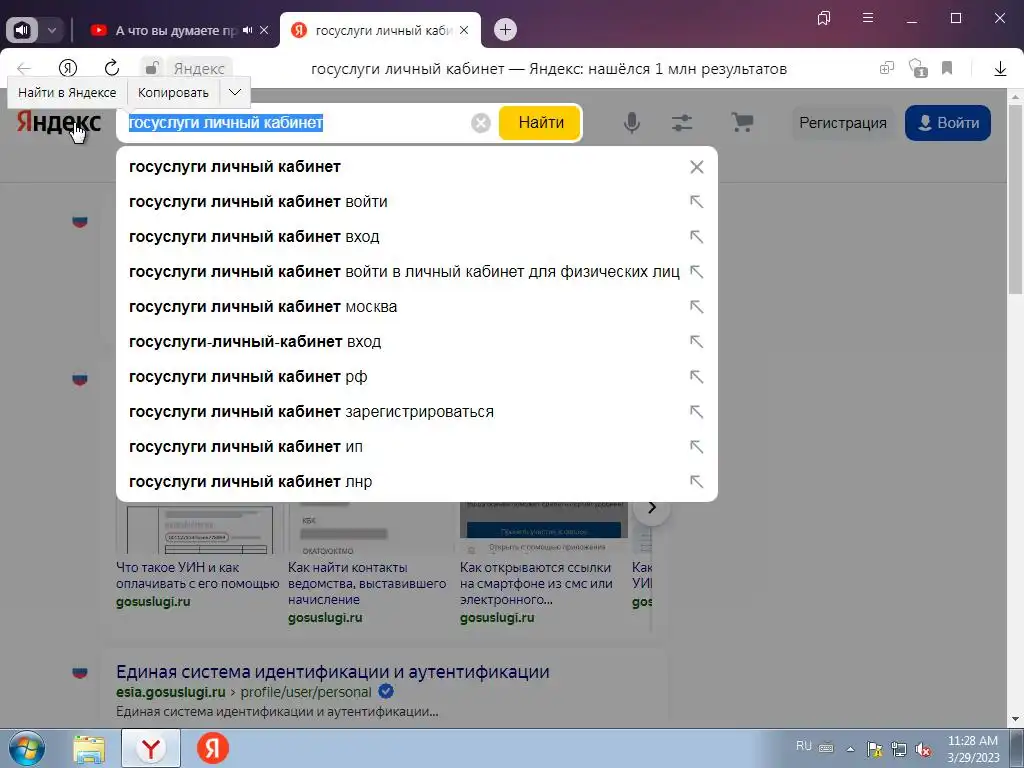Open Как найти контакты ведомства article
Viewport: 1024px width, 768px height.
coord(366,583)
